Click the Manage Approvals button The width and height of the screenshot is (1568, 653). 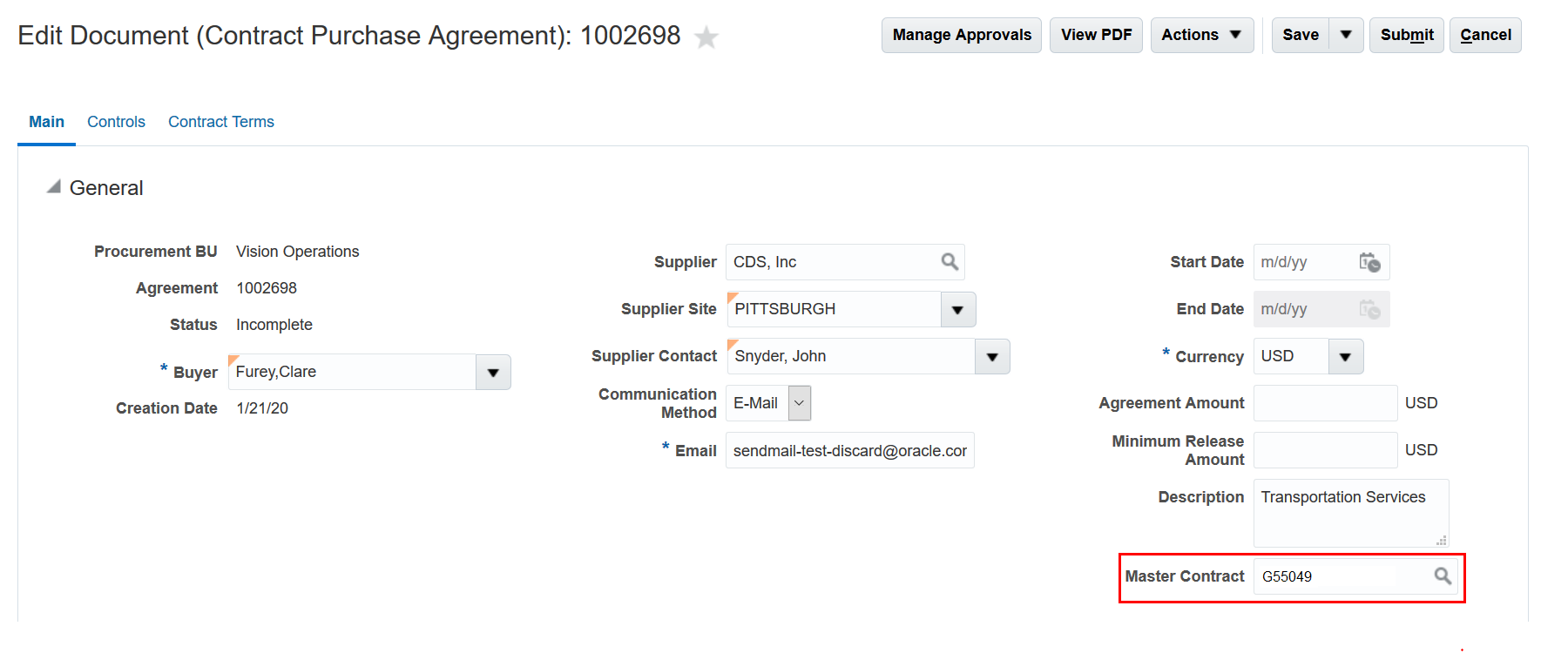(961, 35)
